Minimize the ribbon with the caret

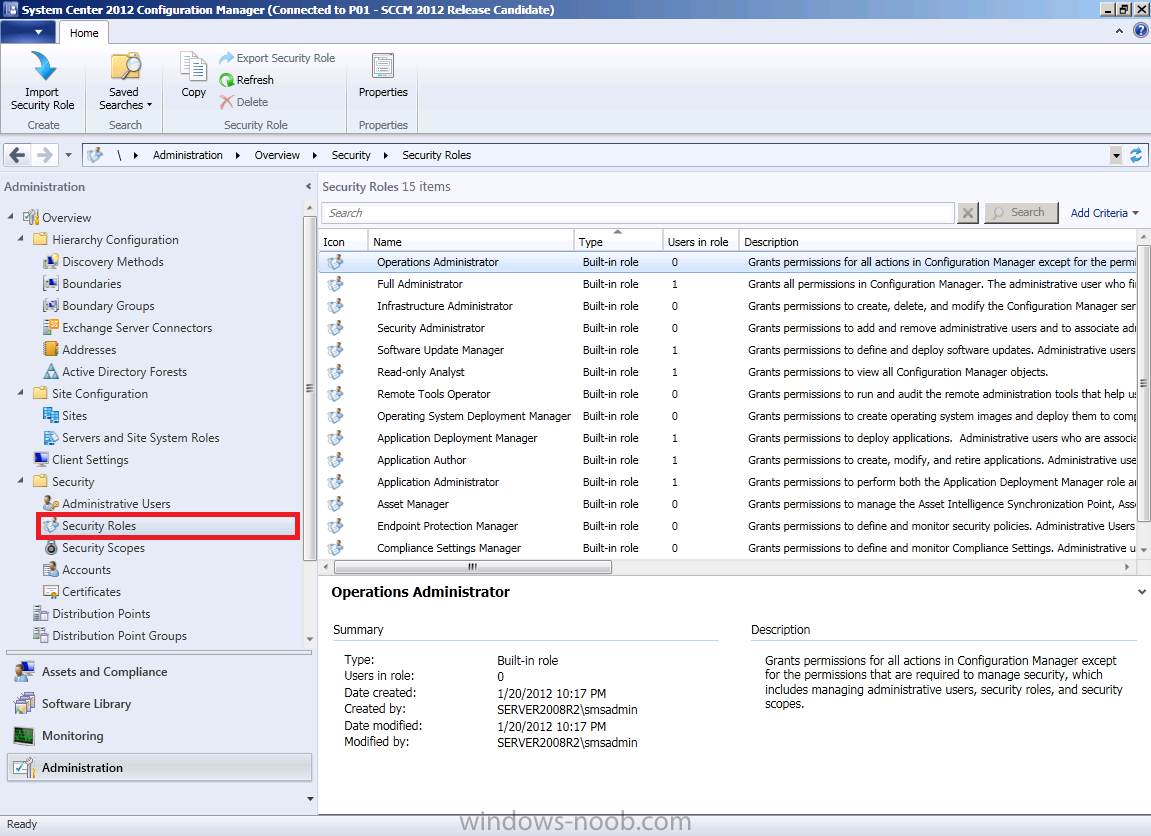[x=1119, y=31]
